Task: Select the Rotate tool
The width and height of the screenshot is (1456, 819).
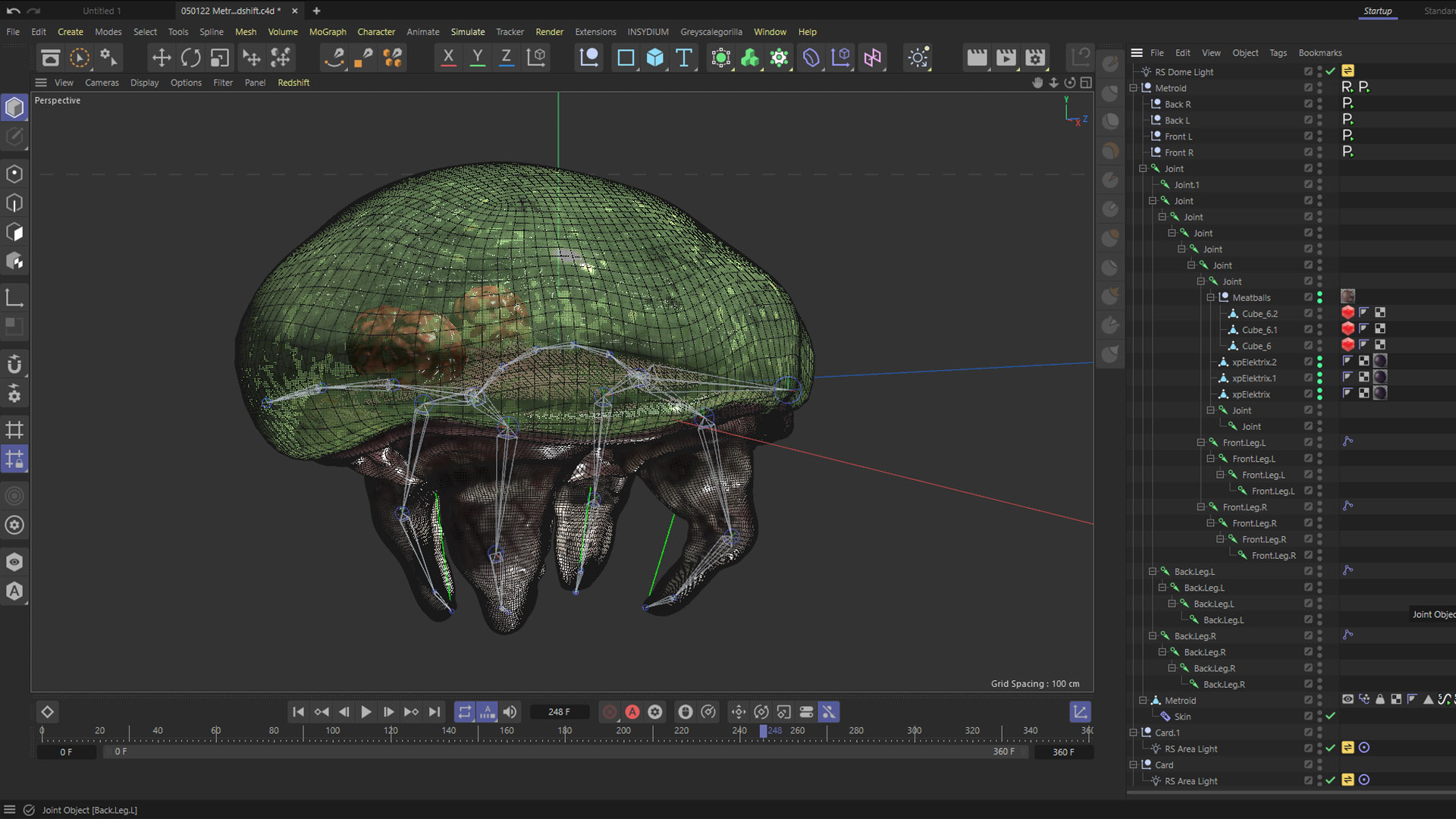Action: 190,58
